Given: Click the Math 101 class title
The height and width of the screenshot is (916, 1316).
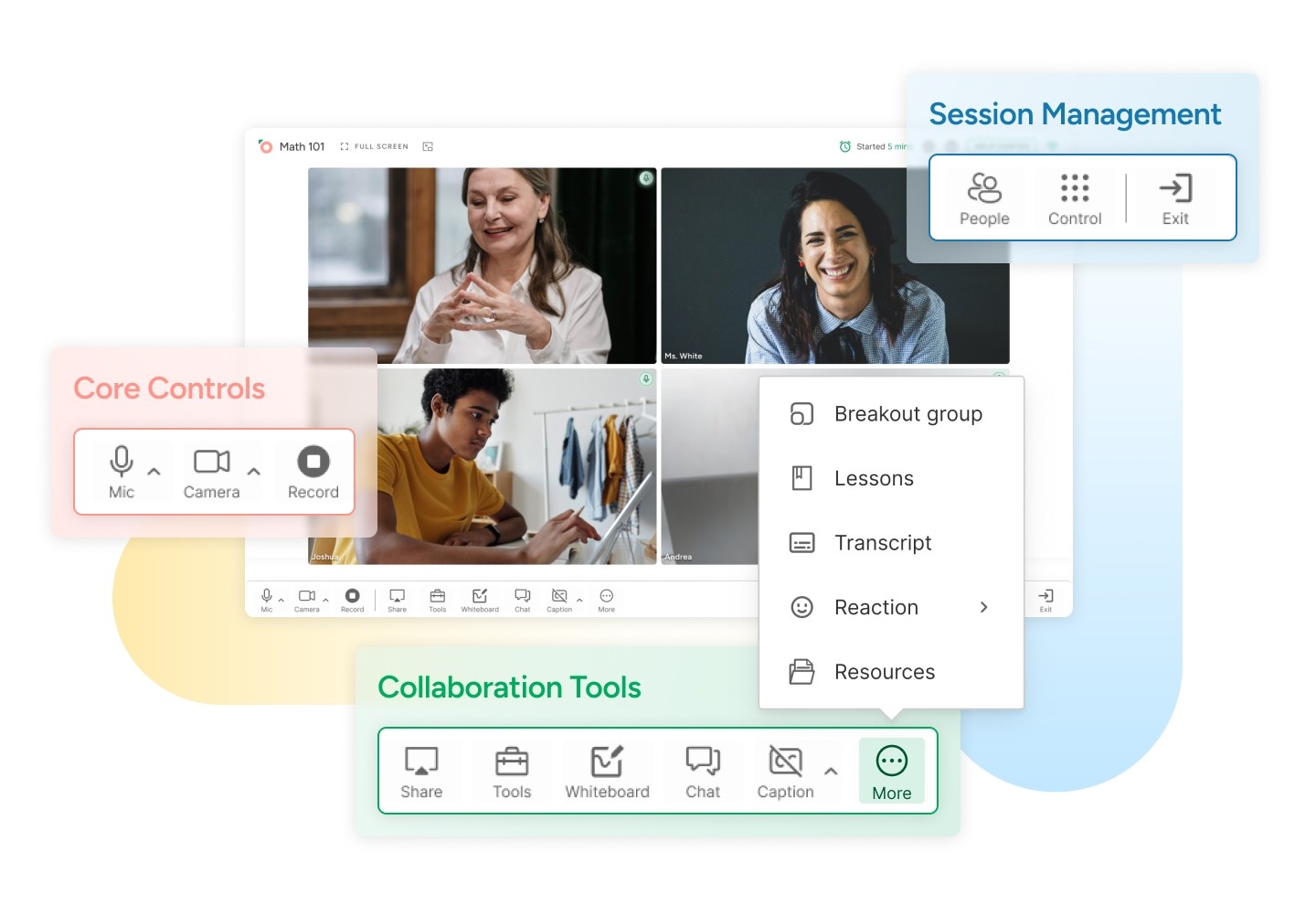Looking at the screenshot, I should [302, 146].
